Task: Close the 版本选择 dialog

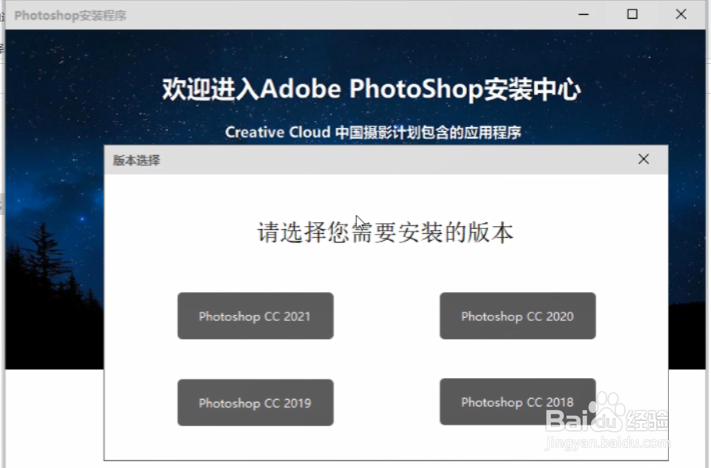Action: 643,159
